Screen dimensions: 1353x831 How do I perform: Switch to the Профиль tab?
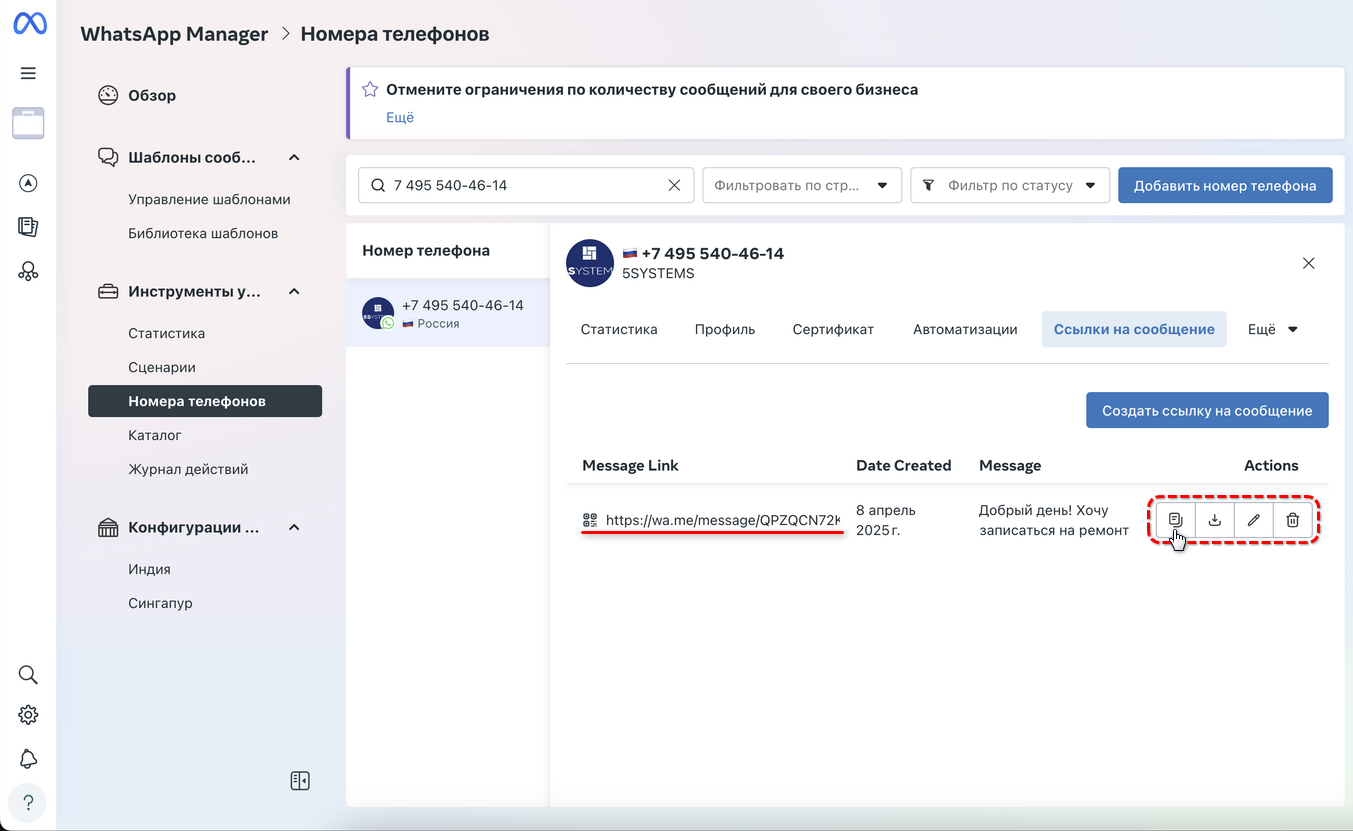[x=725, y=329]
